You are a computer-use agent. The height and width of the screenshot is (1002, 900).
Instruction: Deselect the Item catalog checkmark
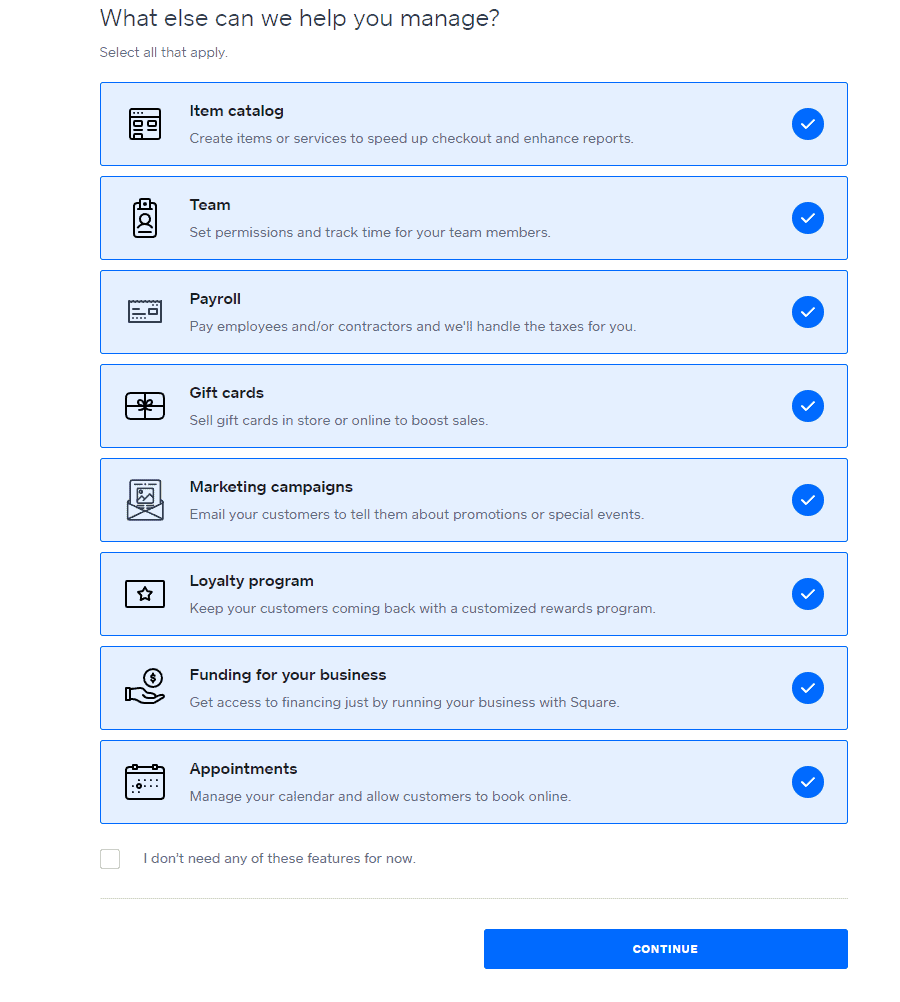coord(808,124)
